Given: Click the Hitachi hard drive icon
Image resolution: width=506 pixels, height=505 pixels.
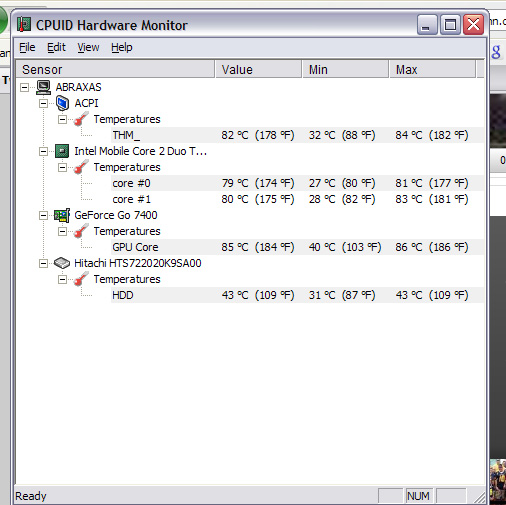Looking at the screenshot, I should click(62, 263).
